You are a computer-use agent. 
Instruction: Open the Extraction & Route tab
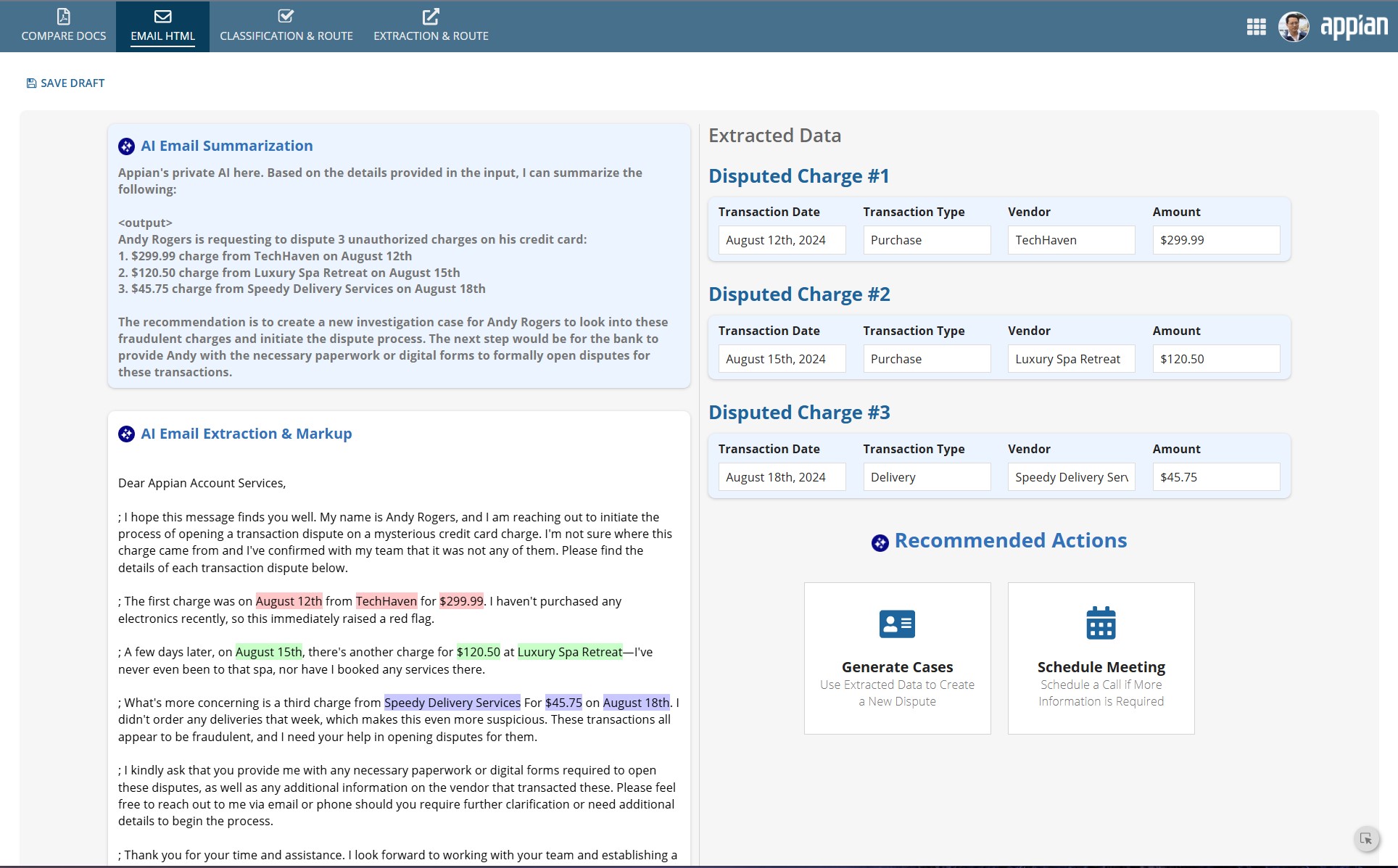click(431, 26)
